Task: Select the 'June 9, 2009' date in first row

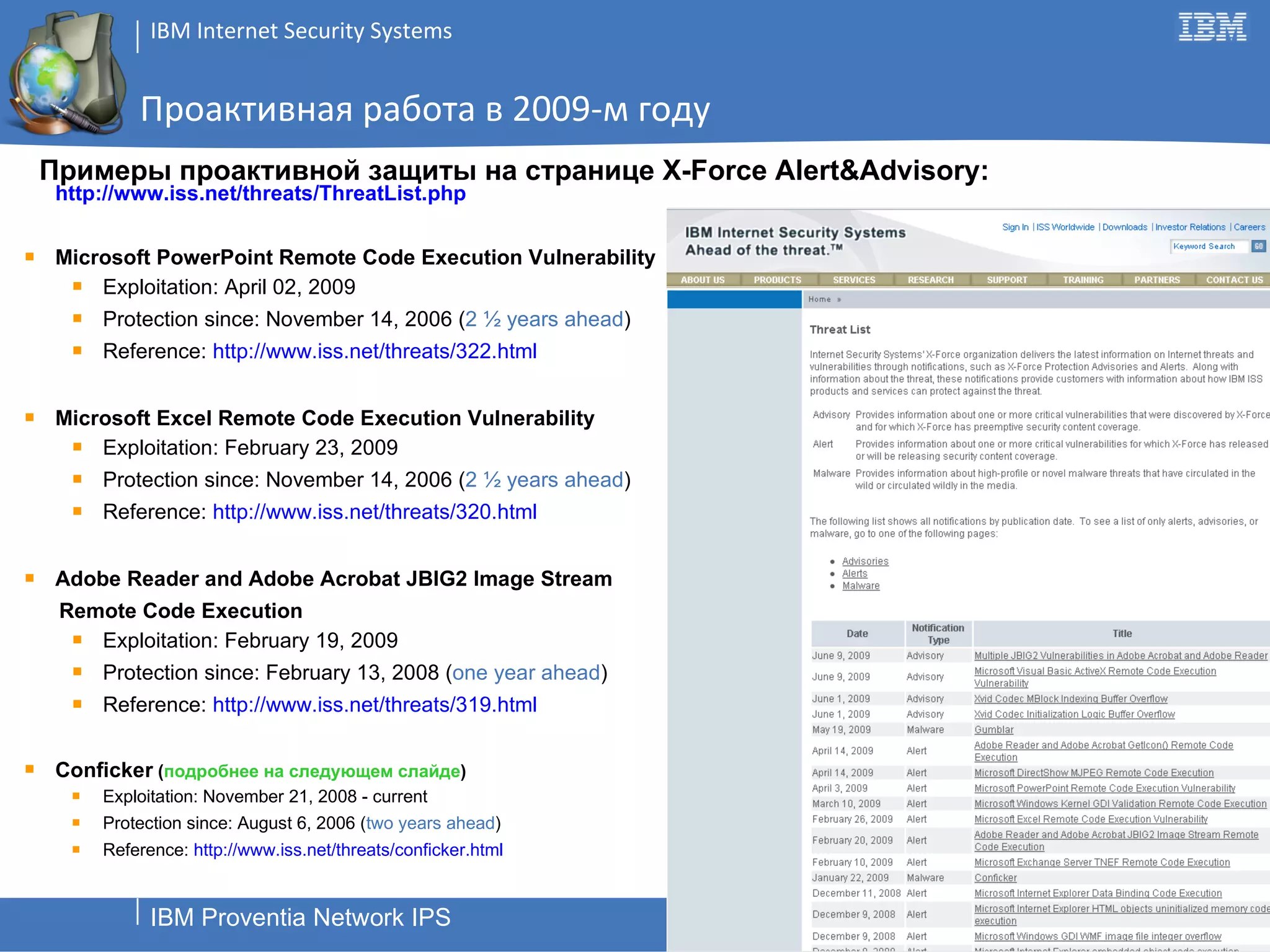Action: pos(841,656)
